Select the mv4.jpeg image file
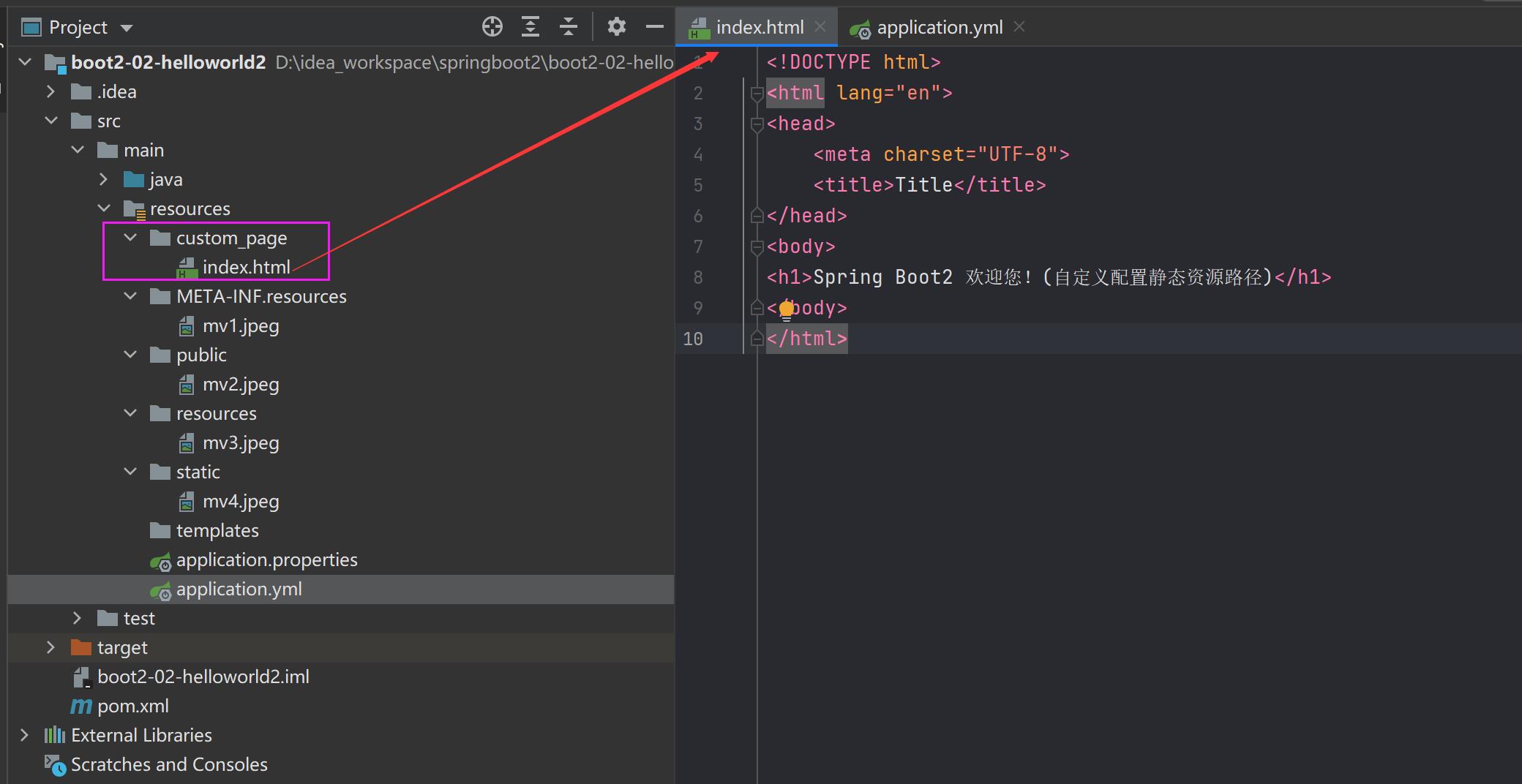Viewport: 1522px width, 784px height. pos(241,502)
